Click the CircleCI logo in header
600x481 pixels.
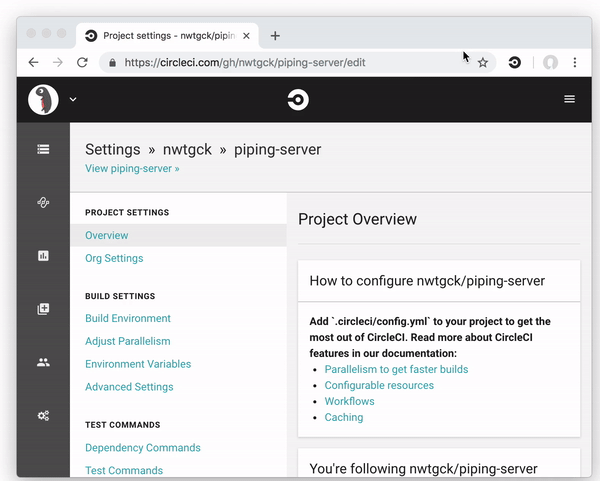[298, 99]
